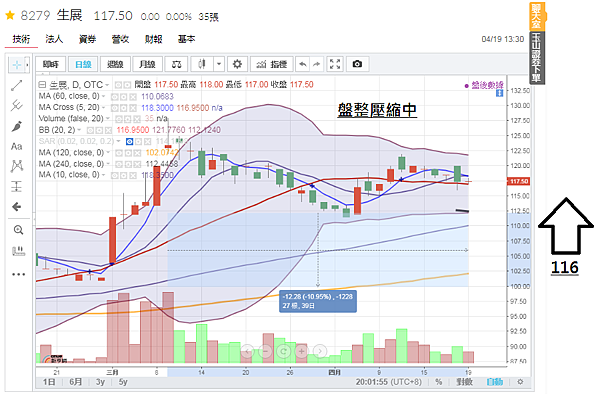Toggle the % percentage scale
Screen dimensions: 600x400
pos(439,382)
